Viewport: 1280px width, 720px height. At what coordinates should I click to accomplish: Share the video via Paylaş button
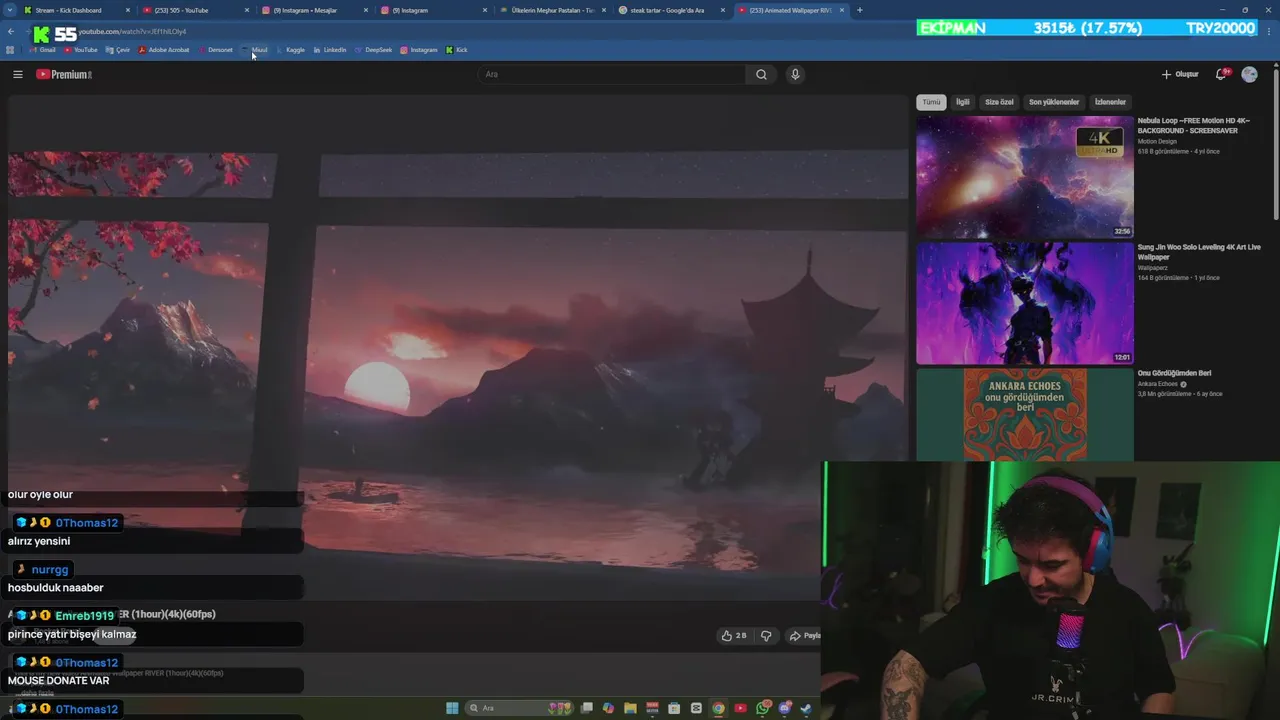(x=804, y=635)
